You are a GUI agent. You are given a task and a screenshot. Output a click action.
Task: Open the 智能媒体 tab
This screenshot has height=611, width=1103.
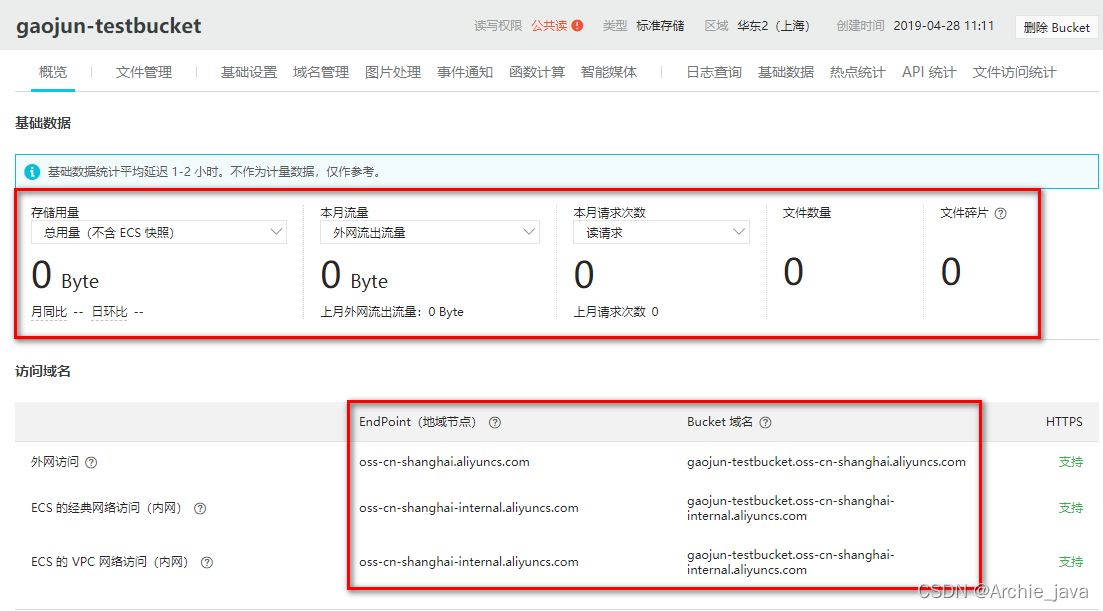pyautogui.click(x=609, y=72)
